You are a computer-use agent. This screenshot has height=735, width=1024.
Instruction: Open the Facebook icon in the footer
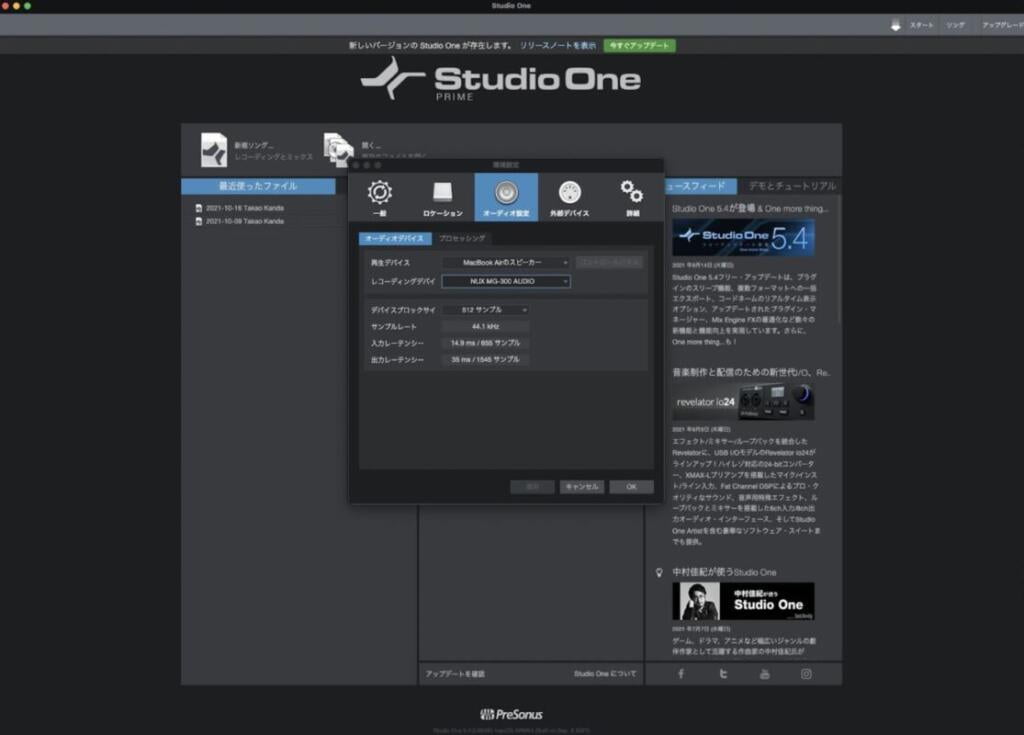click(680, 674)
